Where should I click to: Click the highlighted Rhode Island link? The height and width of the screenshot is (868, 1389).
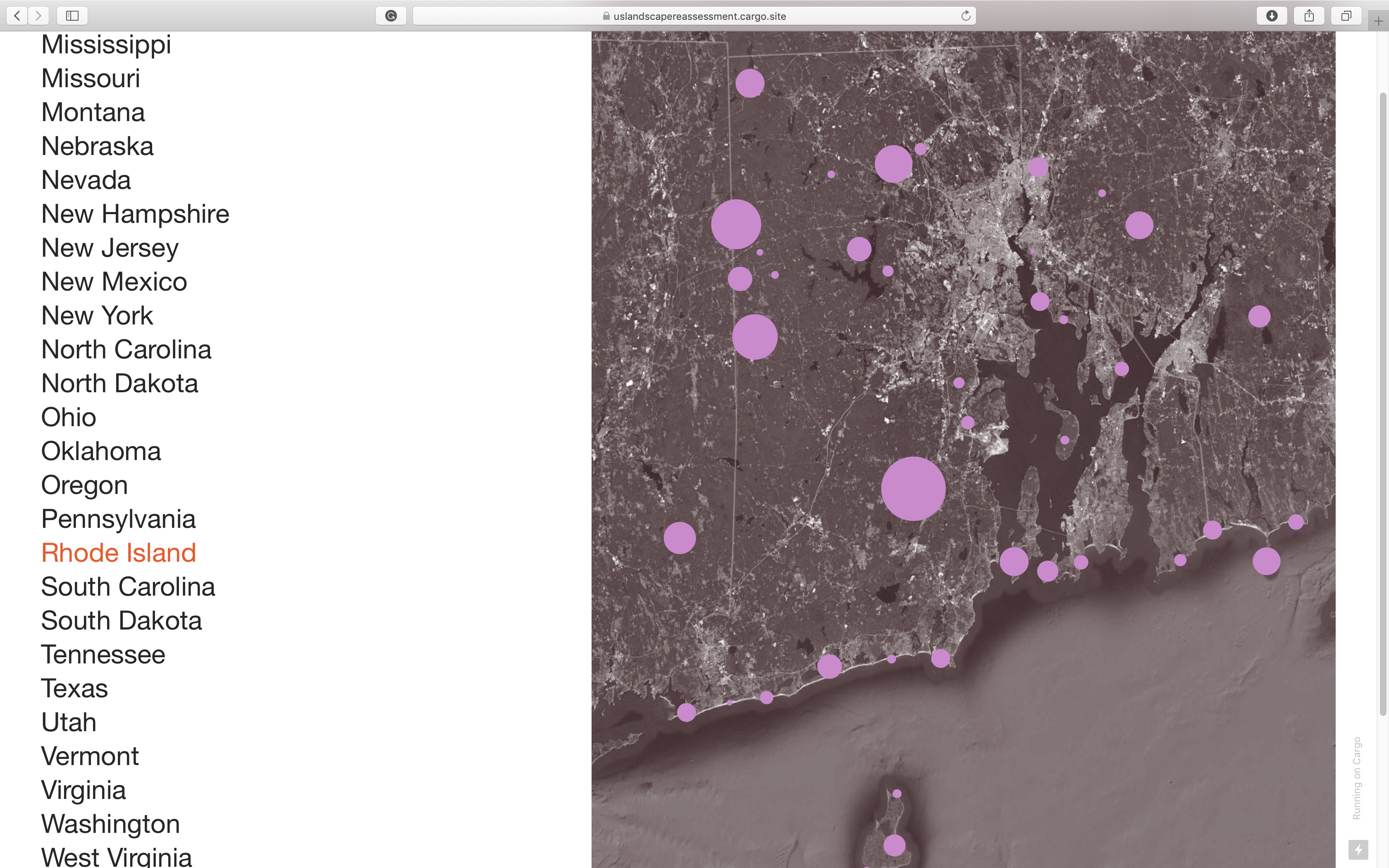click(119, 552)
